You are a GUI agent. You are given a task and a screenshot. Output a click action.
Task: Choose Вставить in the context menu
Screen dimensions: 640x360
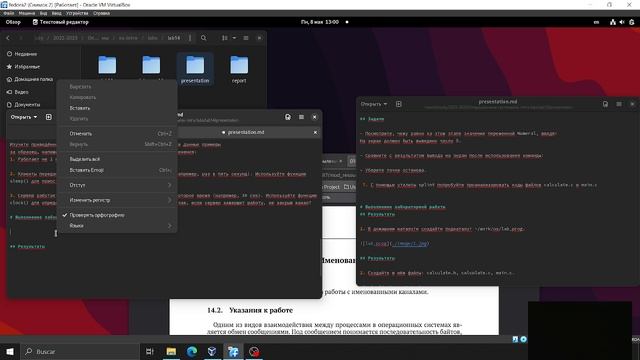click(117, 108)
